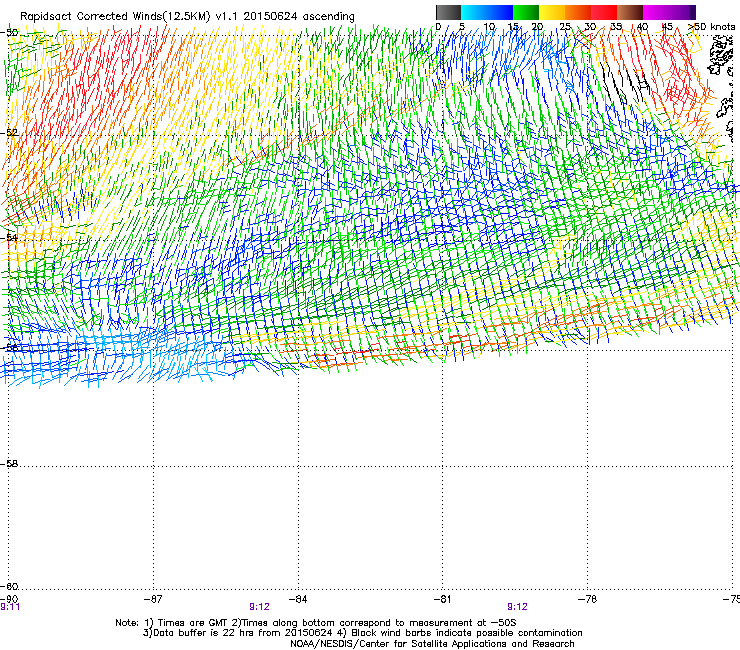Image resolution: width=740 pixels, height=650 pixels.
Task: Click the magenta 40-45 knots legend swatch
Action: point(656,12)
